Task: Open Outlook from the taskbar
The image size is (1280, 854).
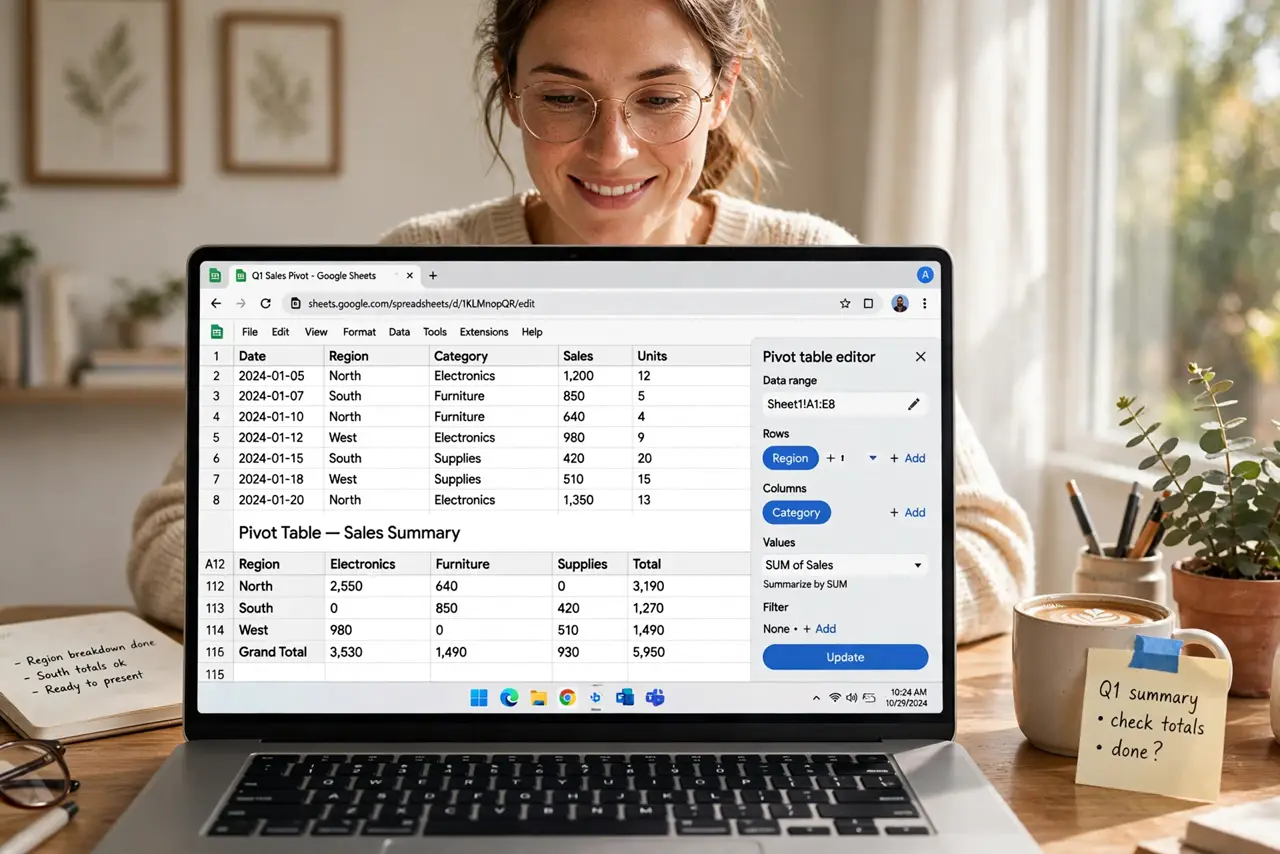Action: point(625,697)
